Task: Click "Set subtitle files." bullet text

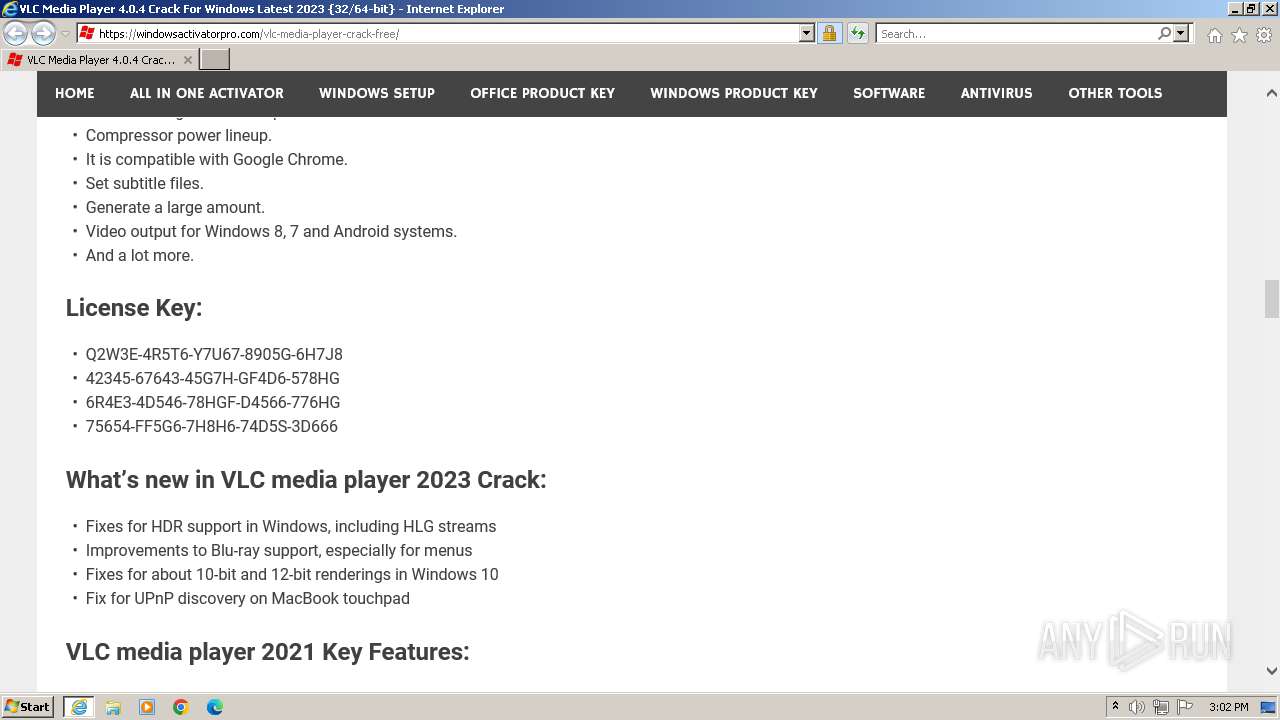Action: (x=145, y=183)
